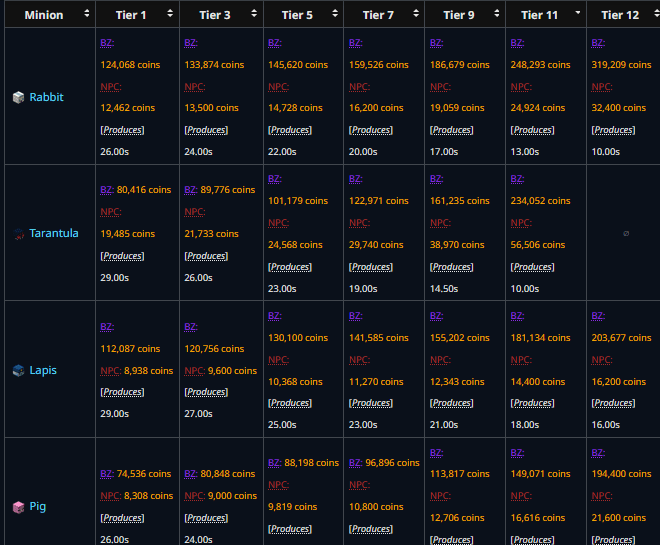Open the Lapis minion link
The height and width of the screenshot is (545, 660).
[43, 370]
